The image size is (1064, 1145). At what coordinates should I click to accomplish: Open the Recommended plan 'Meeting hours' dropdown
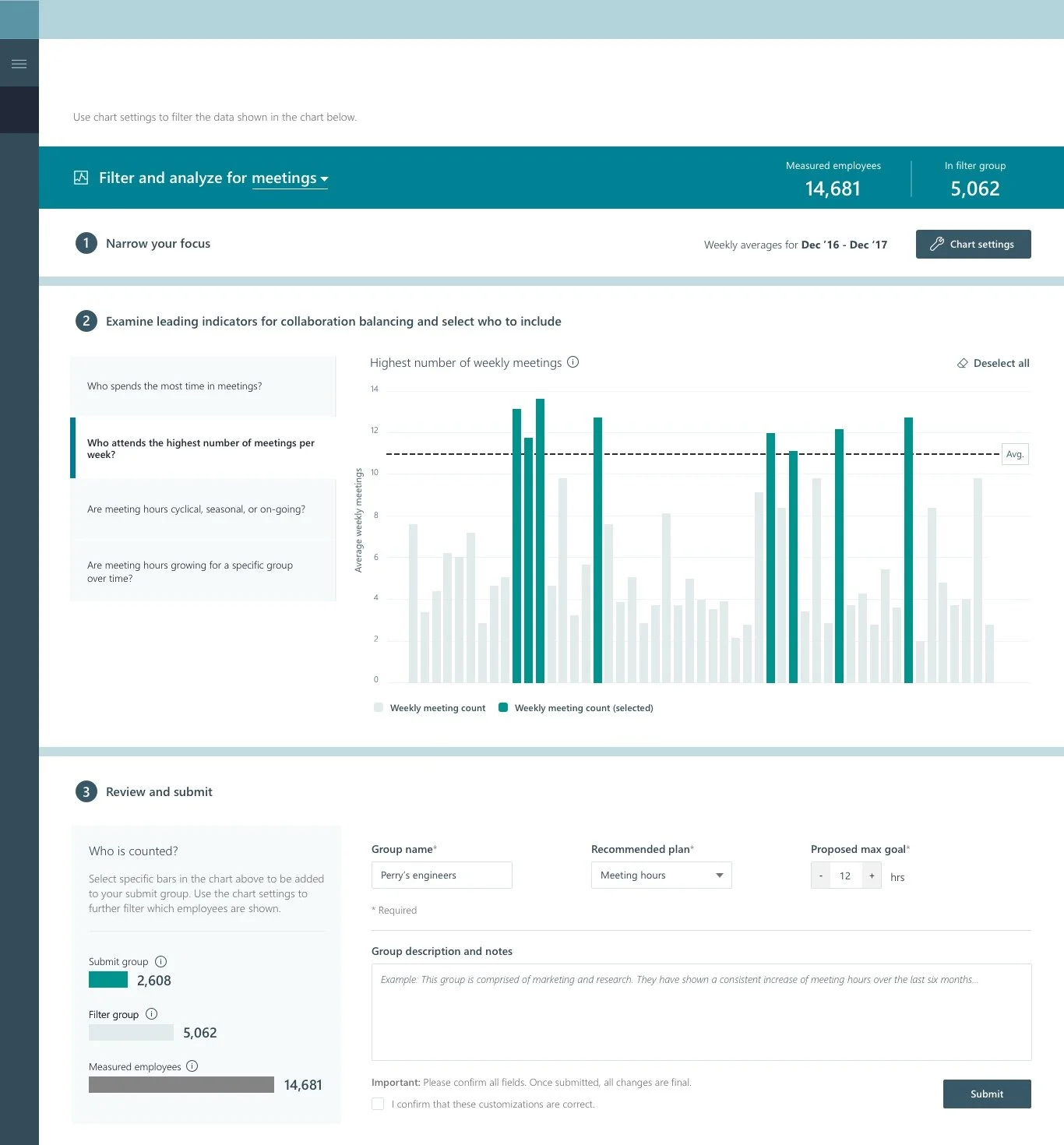tap(661, 875)
